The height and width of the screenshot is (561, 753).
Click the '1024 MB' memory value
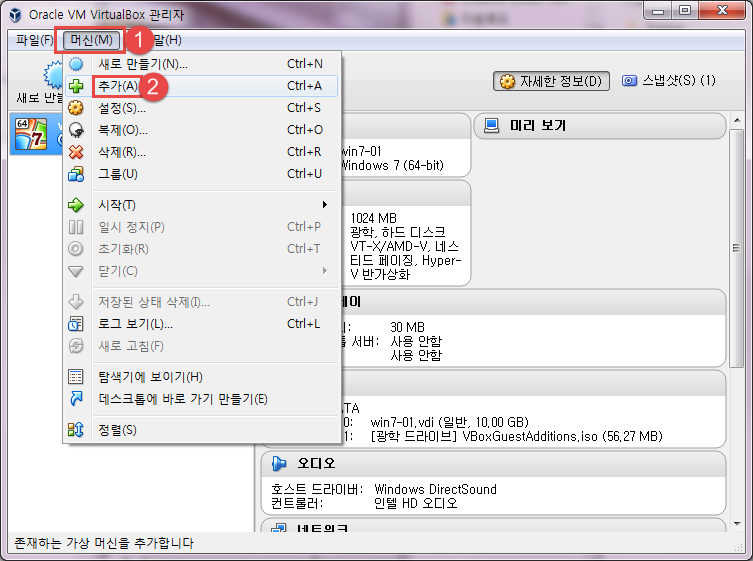374,218
